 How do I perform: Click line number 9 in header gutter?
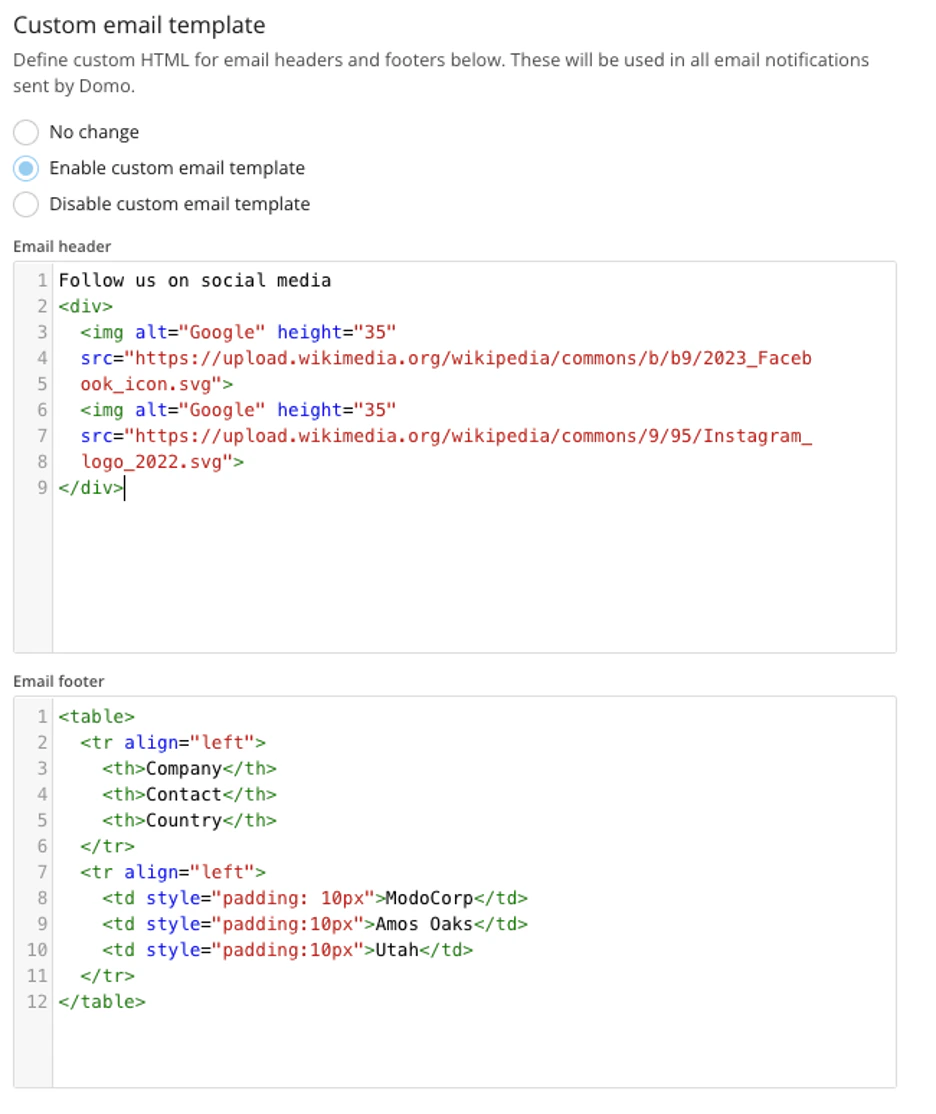[43, 488]
